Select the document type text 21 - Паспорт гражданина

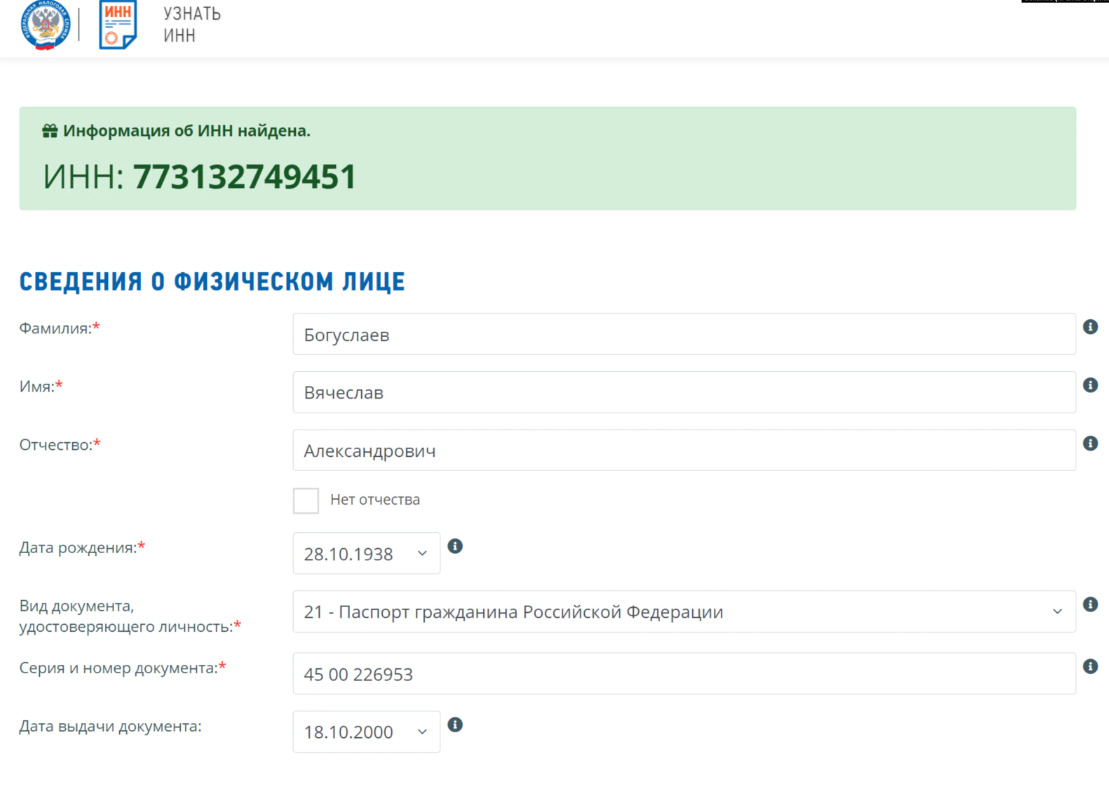pyautogui.click(x=513, y=612)
